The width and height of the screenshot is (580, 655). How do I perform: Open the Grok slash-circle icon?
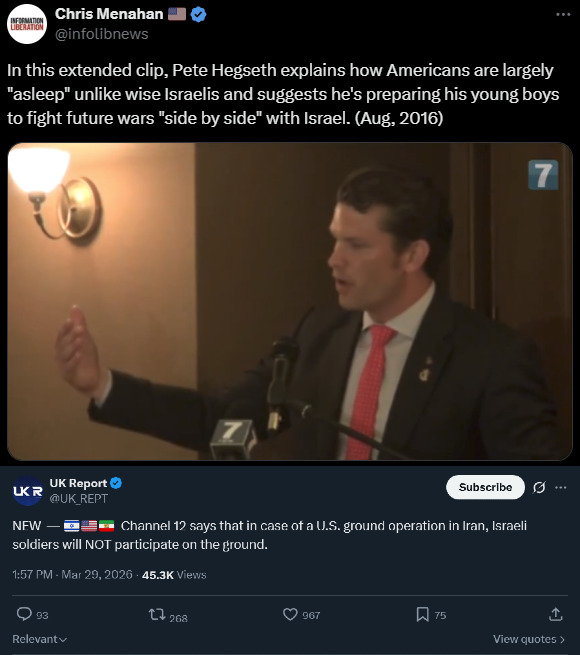tap(539, 487)
